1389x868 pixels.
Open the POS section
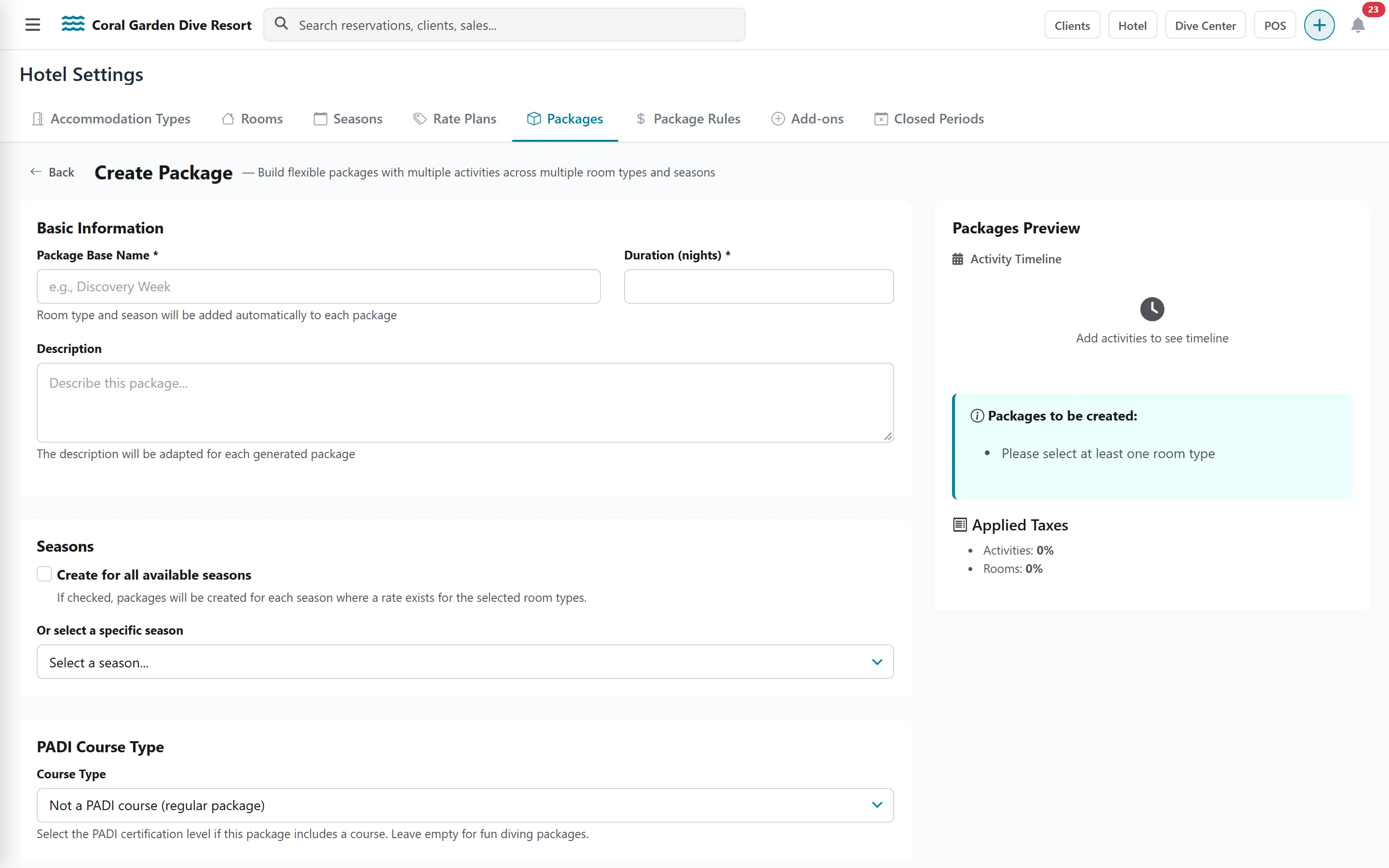point(1274,25)
